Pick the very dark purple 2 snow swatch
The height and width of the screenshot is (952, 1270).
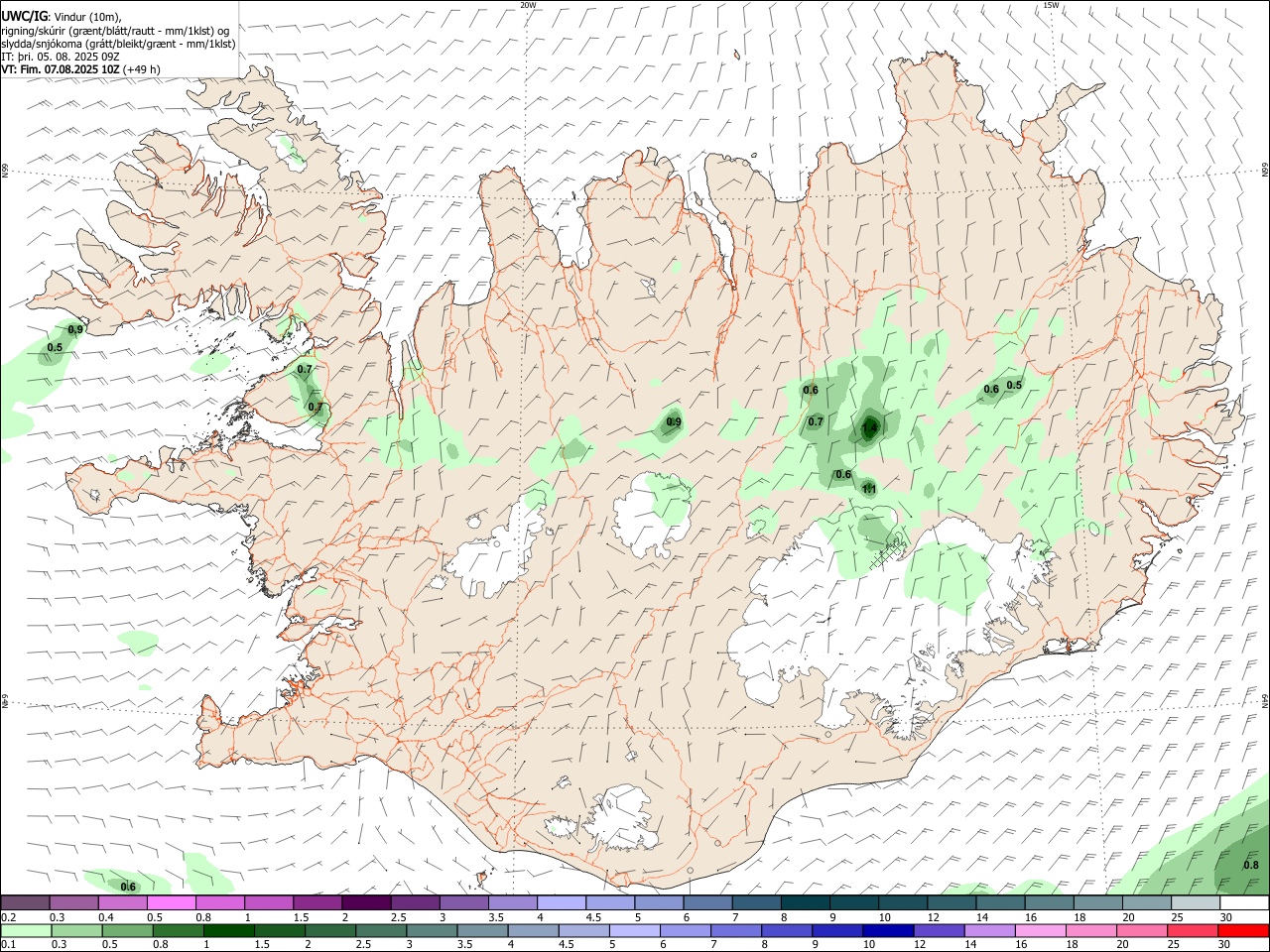[366, 903]
